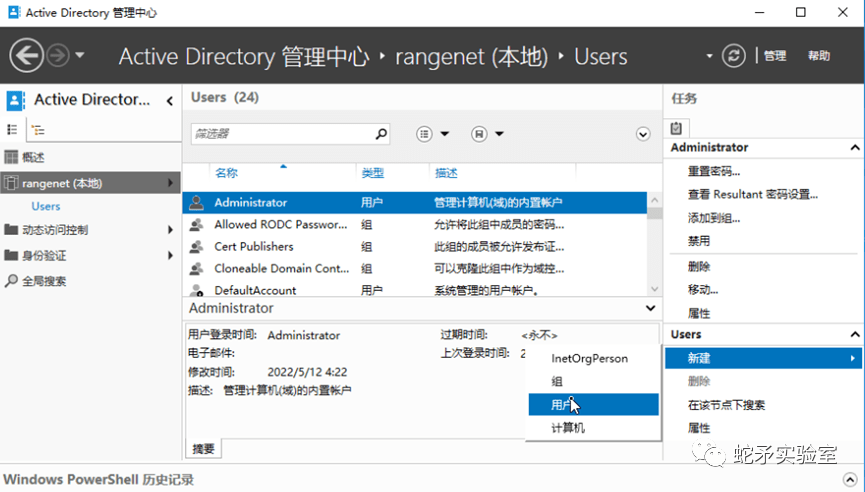Click 禁用 task for Administrator
This screenshot has width=865, height=492.
tap(698, 241)
